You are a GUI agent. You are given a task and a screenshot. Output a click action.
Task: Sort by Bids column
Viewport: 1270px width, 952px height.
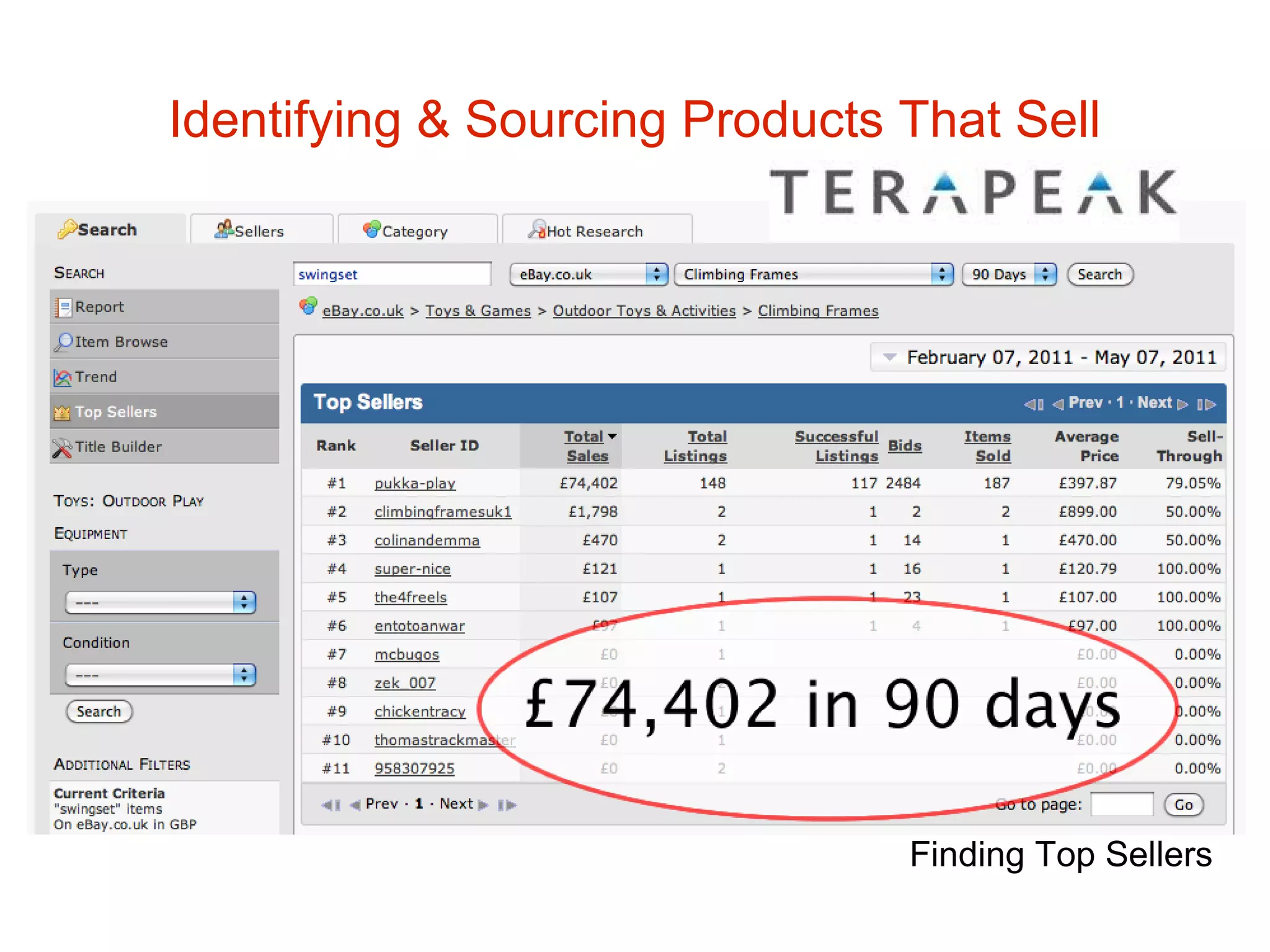coord(905,445)
